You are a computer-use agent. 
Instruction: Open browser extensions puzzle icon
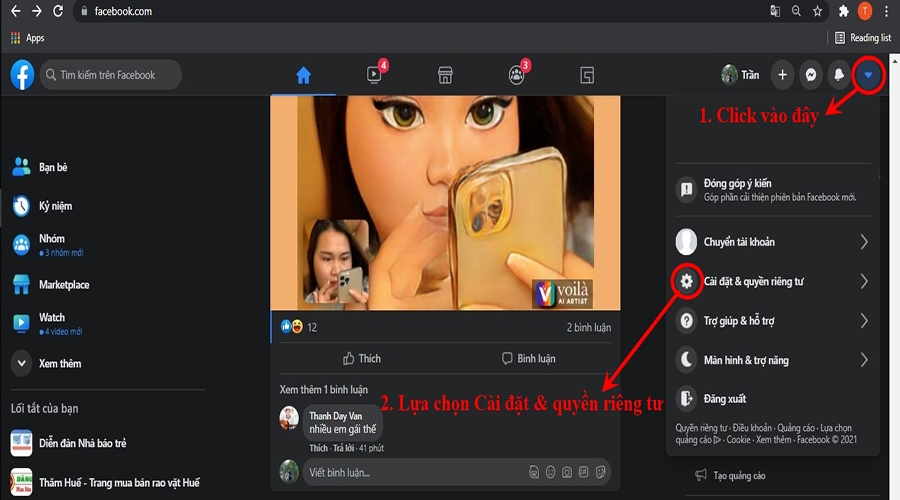844,11
